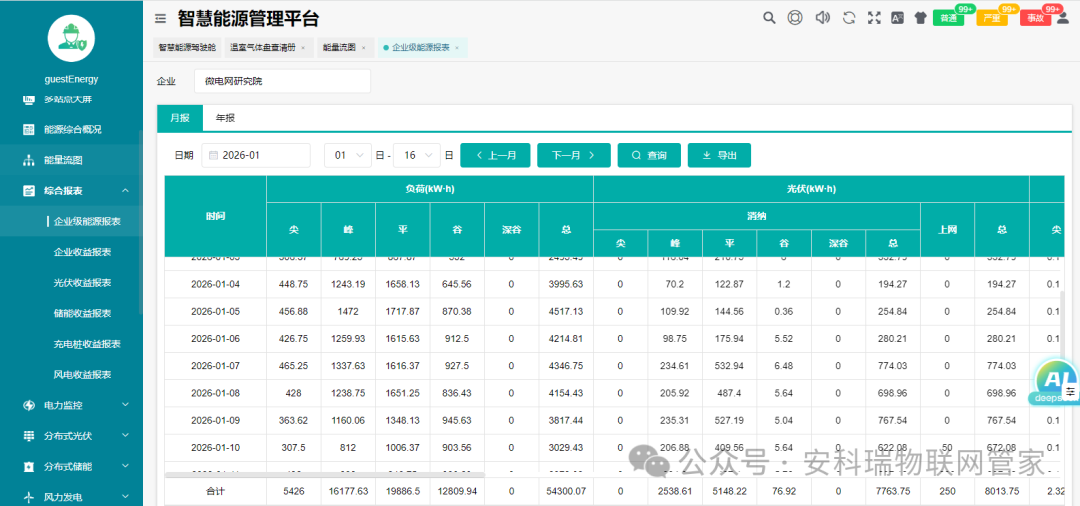Viewport: 1080px width, 506px height.
Task: Switch to the 年报 tab
Action: click(x=225, y=118)
